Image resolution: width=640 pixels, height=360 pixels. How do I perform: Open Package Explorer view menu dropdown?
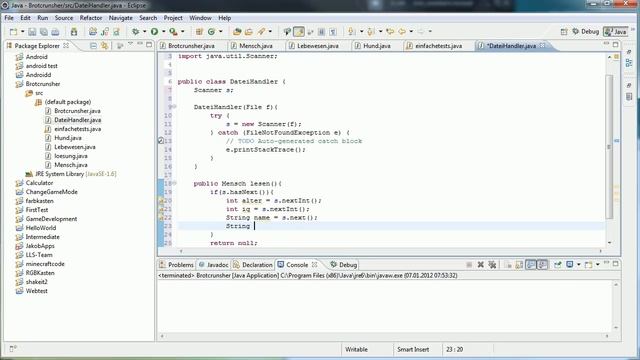point(130,44)
